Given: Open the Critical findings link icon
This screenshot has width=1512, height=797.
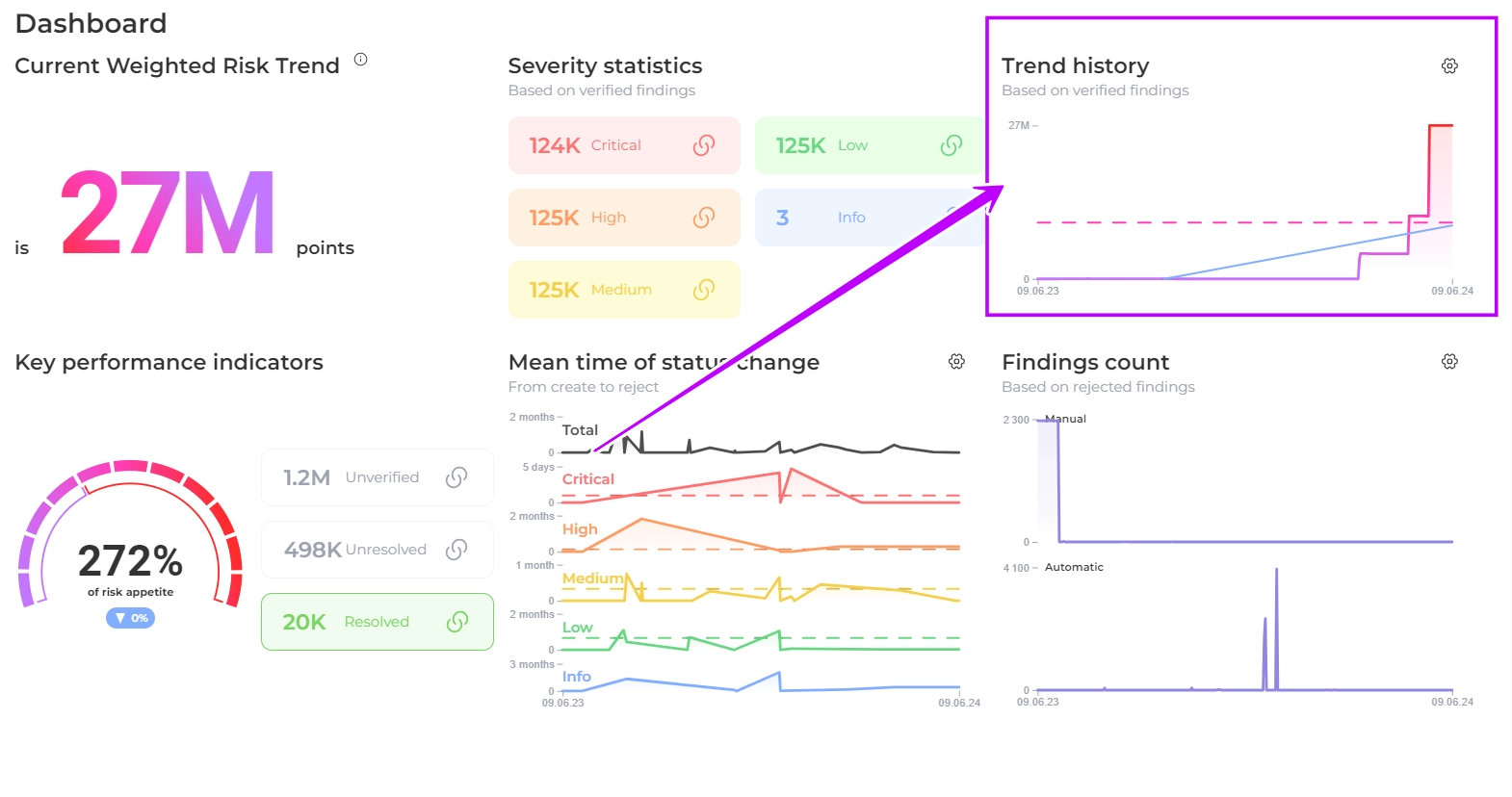Looking at the screenshot, I should [704, 145].
